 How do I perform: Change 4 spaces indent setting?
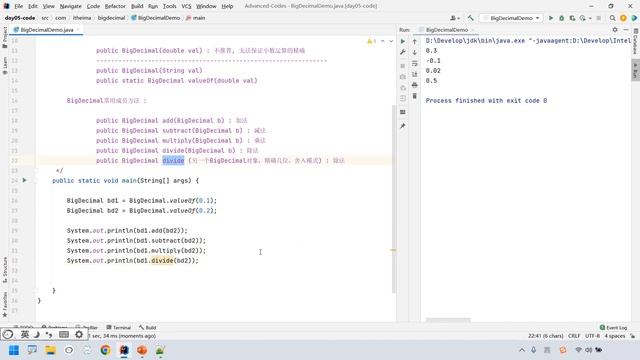(615, 336)
